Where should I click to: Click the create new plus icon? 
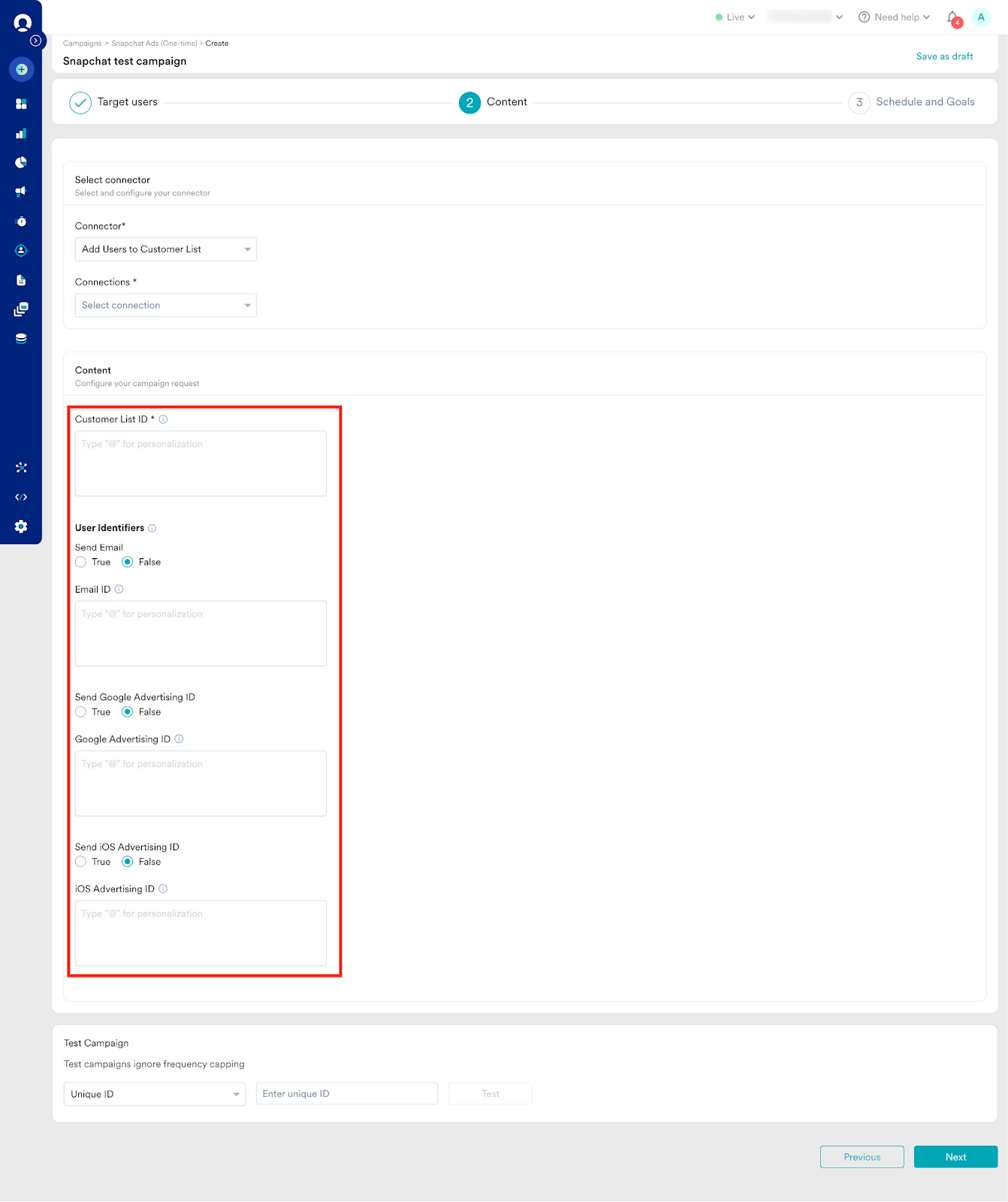coord(22,70)
